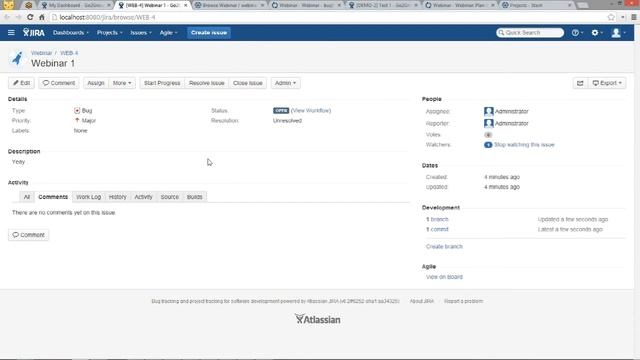The image size is (640, 360).
Task: Open the Agile dropdown menu
Action: [x=169, y=32]
